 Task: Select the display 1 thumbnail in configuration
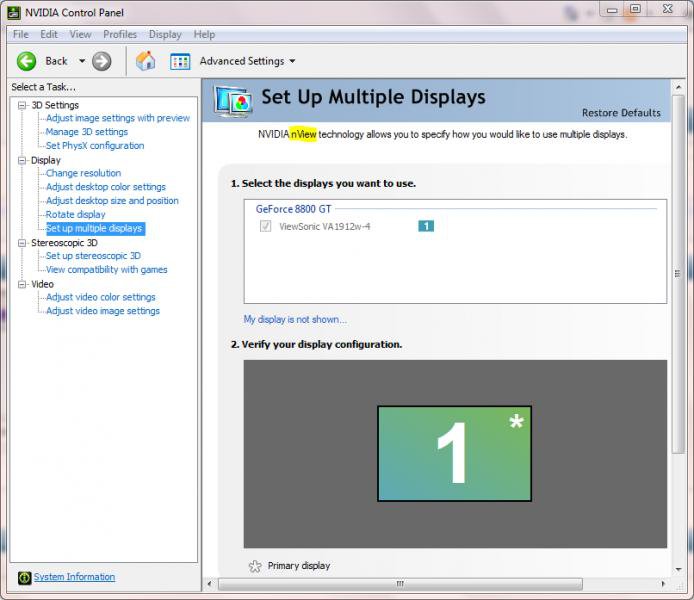455,454
